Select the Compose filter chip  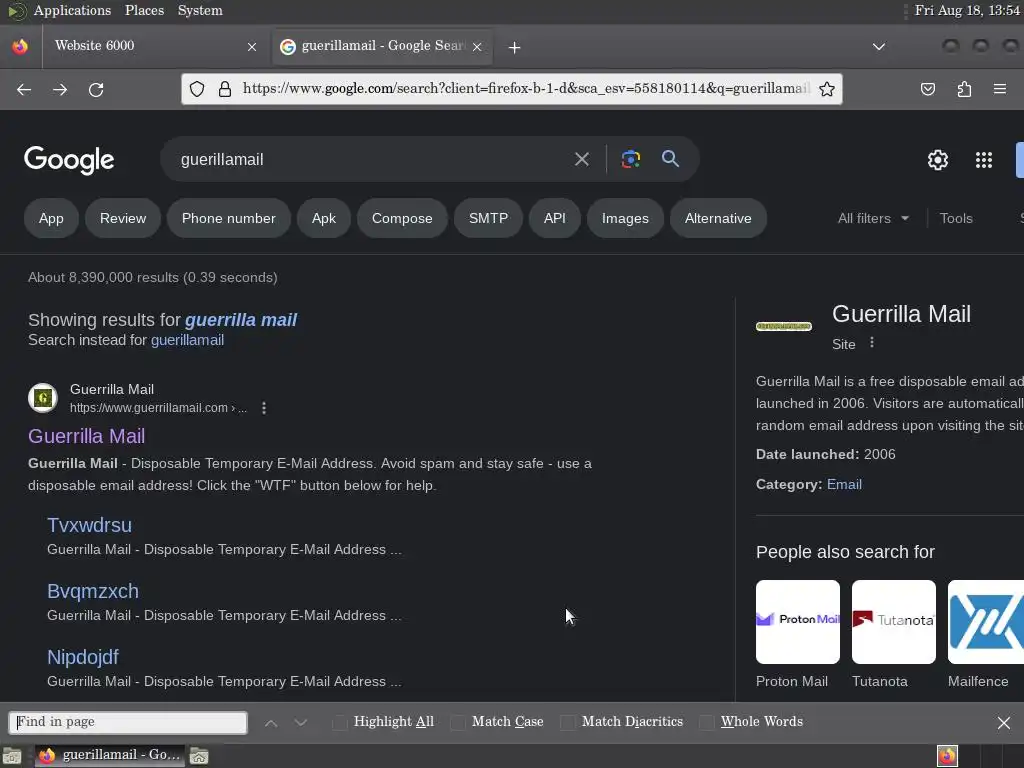402,218
